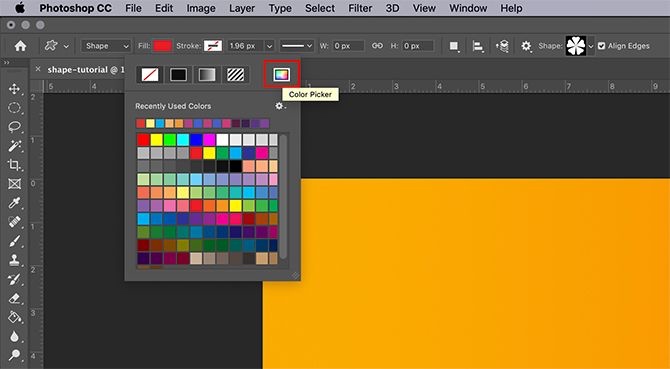Open Path alignment icon

(478, 46)
